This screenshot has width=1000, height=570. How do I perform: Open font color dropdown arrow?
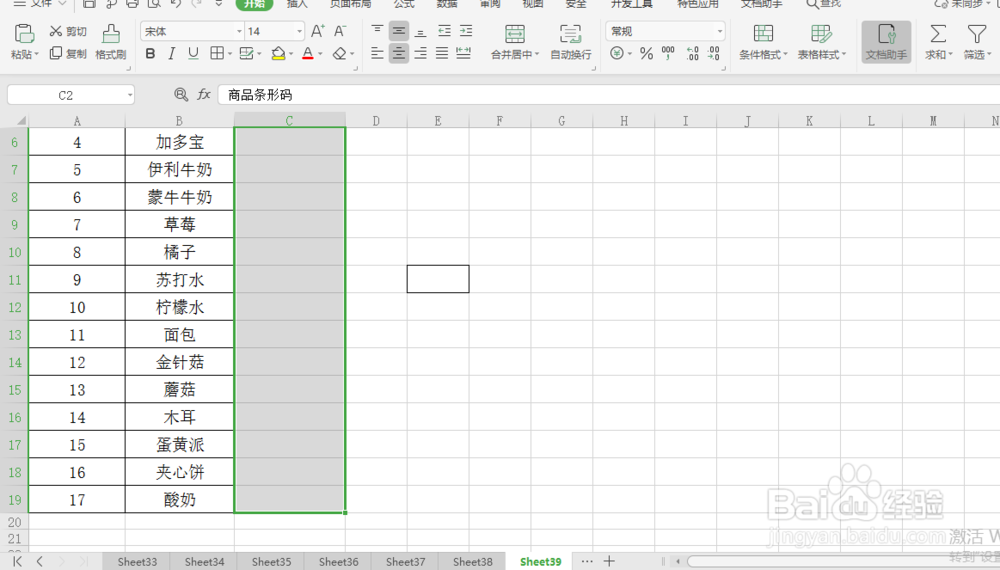pyautogui.click(x=320, y=54)
